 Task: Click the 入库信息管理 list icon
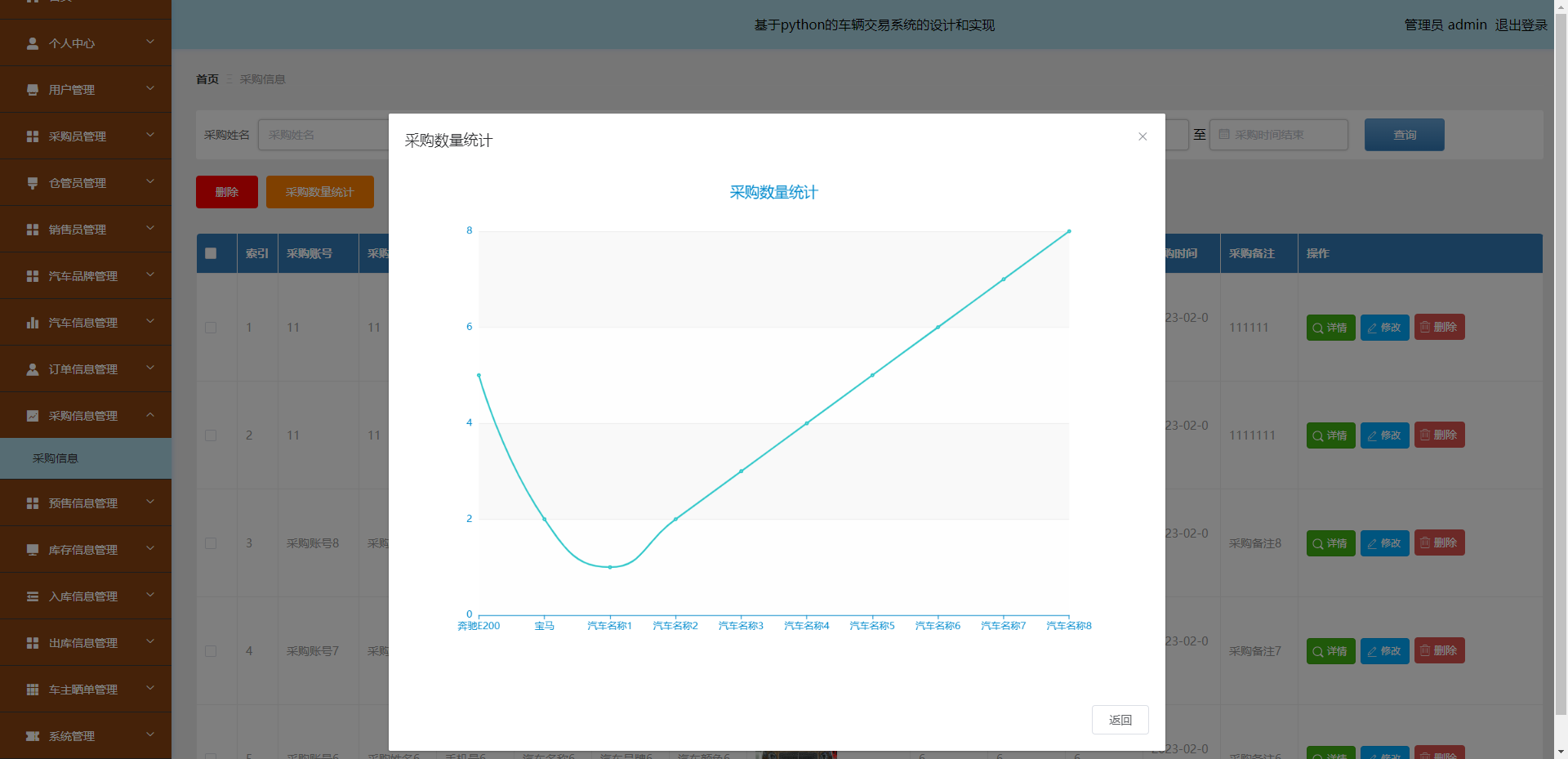tap(33, 596)
